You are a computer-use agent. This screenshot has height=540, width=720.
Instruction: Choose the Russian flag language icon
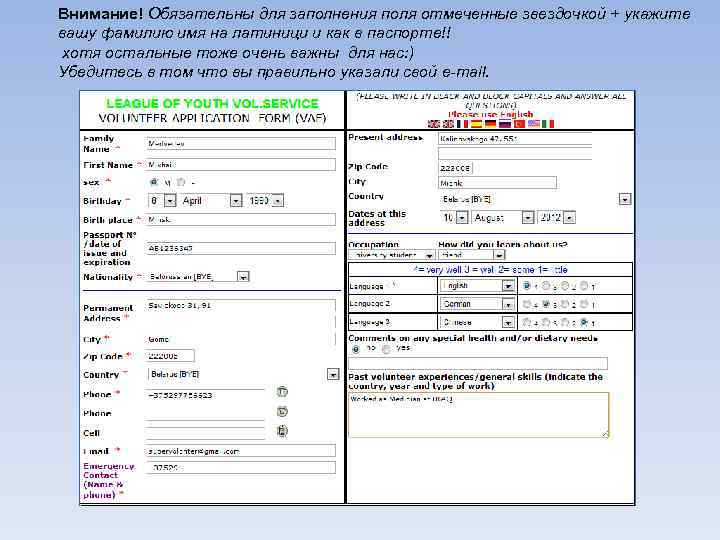(505, 124)
